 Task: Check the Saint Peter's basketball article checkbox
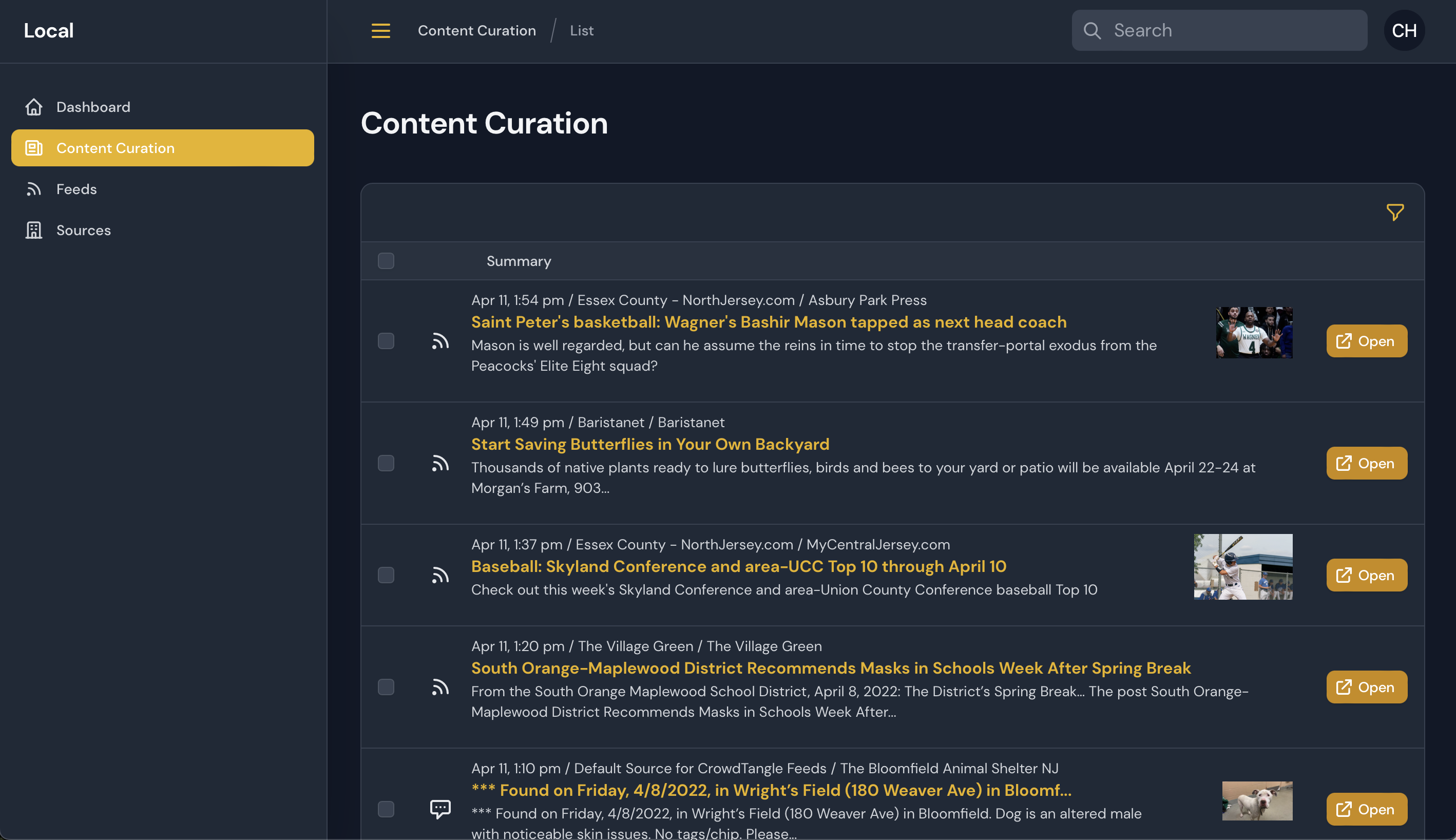[386, 341]
